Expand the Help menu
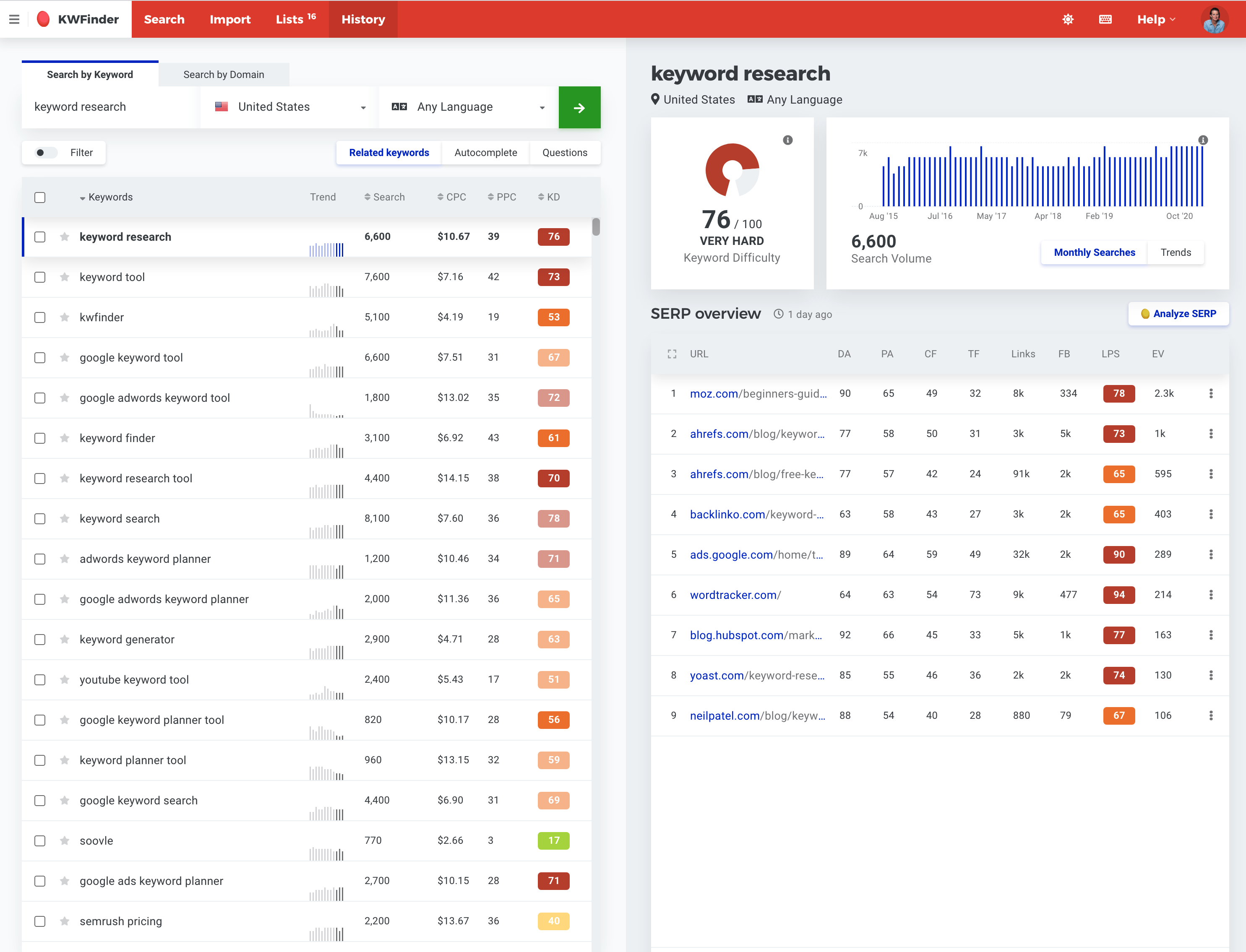Image resolution: width=1246 pixels, height=952 pixels. tap(1157, 19)
